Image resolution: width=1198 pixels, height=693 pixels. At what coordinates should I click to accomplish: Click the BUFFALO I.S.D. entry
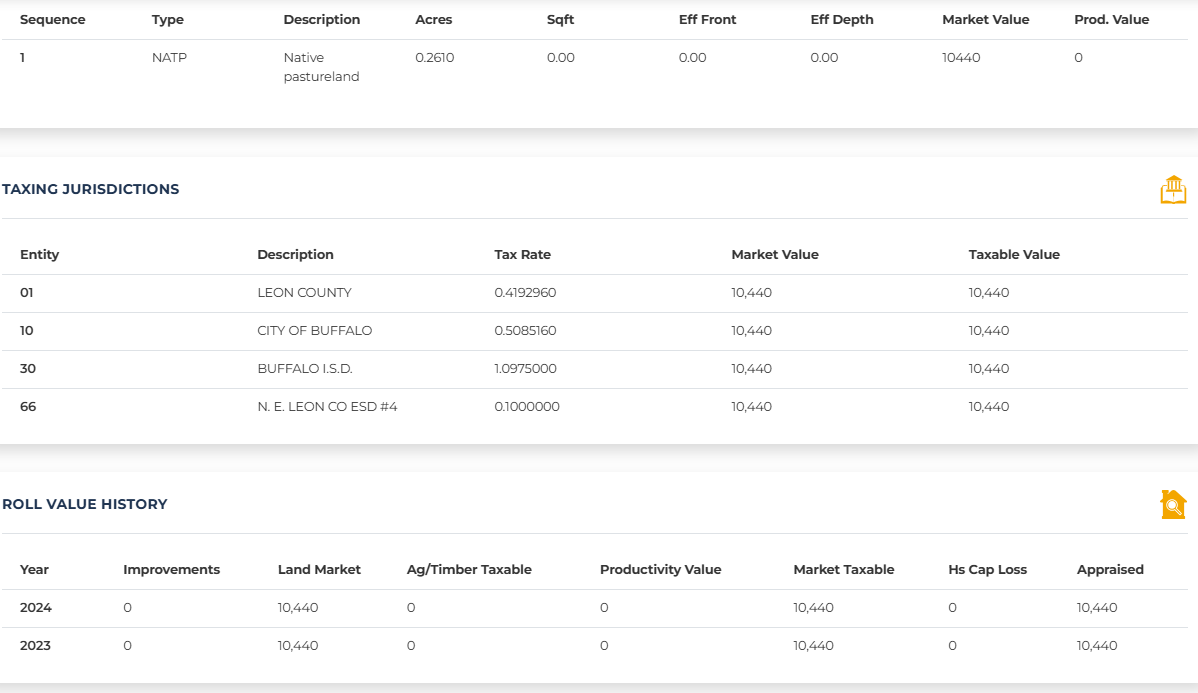304,369
